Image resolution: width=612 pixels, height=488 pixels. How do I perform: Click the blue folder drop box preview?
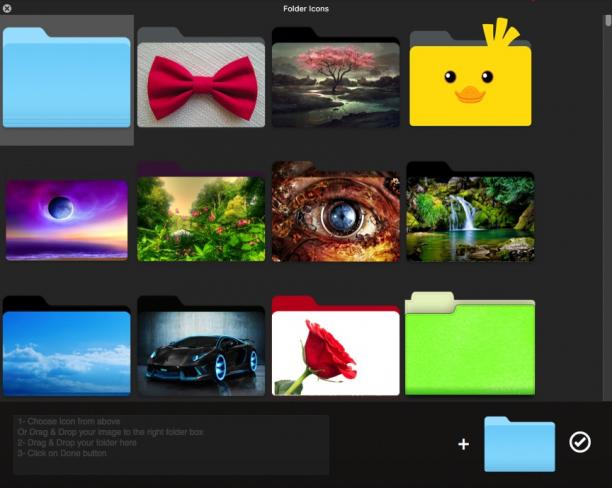(519, 444)
